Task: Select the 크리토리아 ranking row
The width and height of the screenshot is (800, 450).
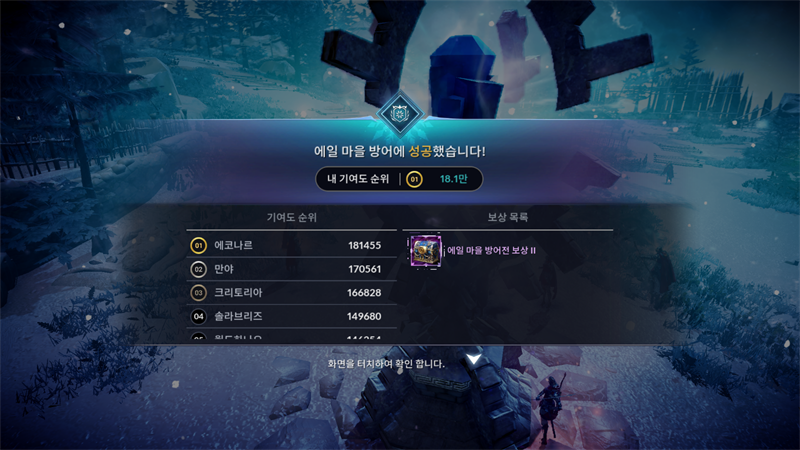Action: (291, 292)
